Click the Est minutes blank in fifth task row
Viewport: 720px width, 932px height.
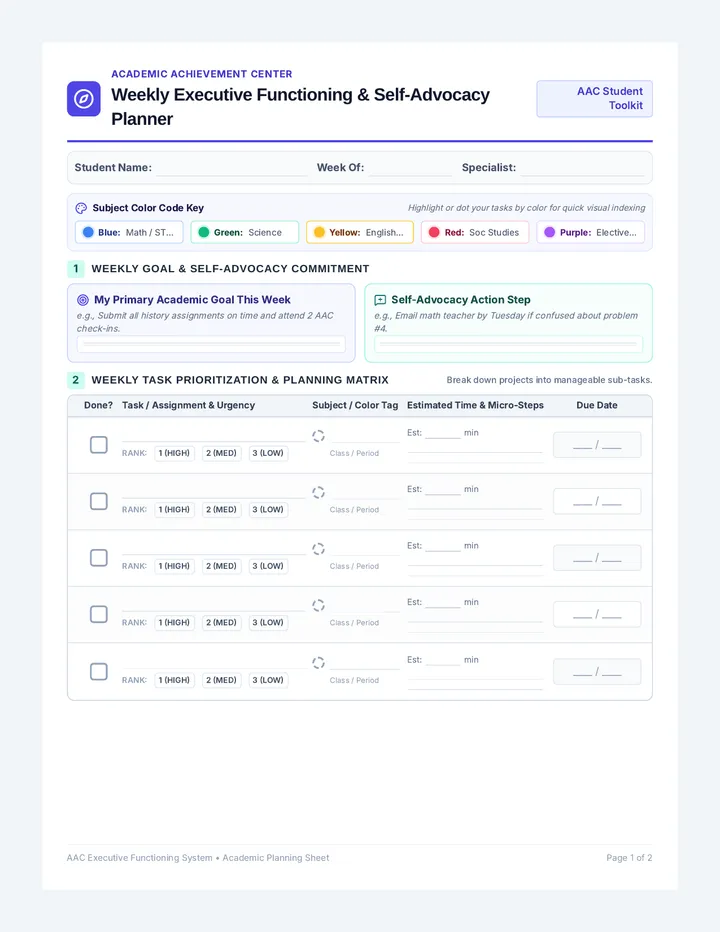tap(443, 660)
